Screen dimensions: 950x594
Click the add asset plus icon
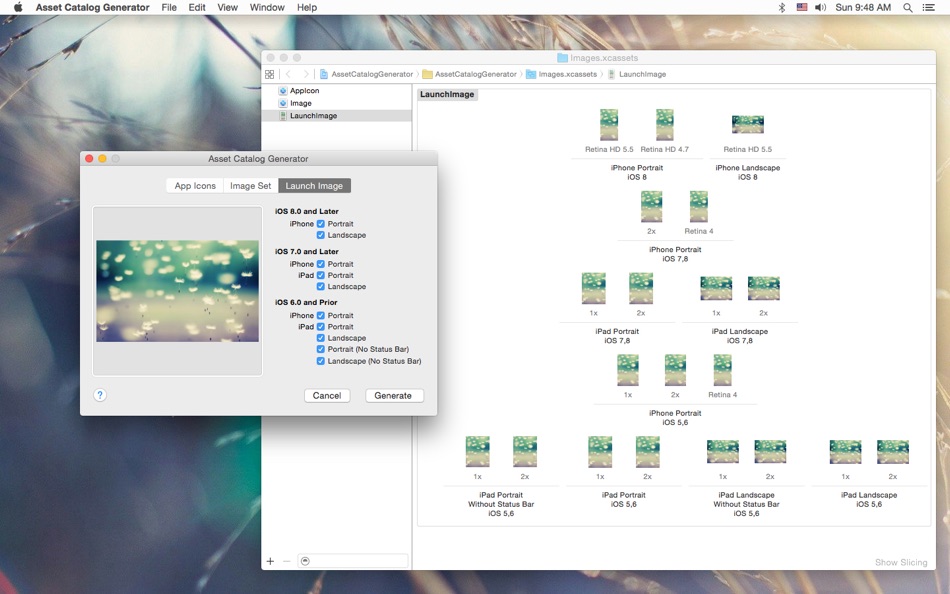(x=270, y=561)
